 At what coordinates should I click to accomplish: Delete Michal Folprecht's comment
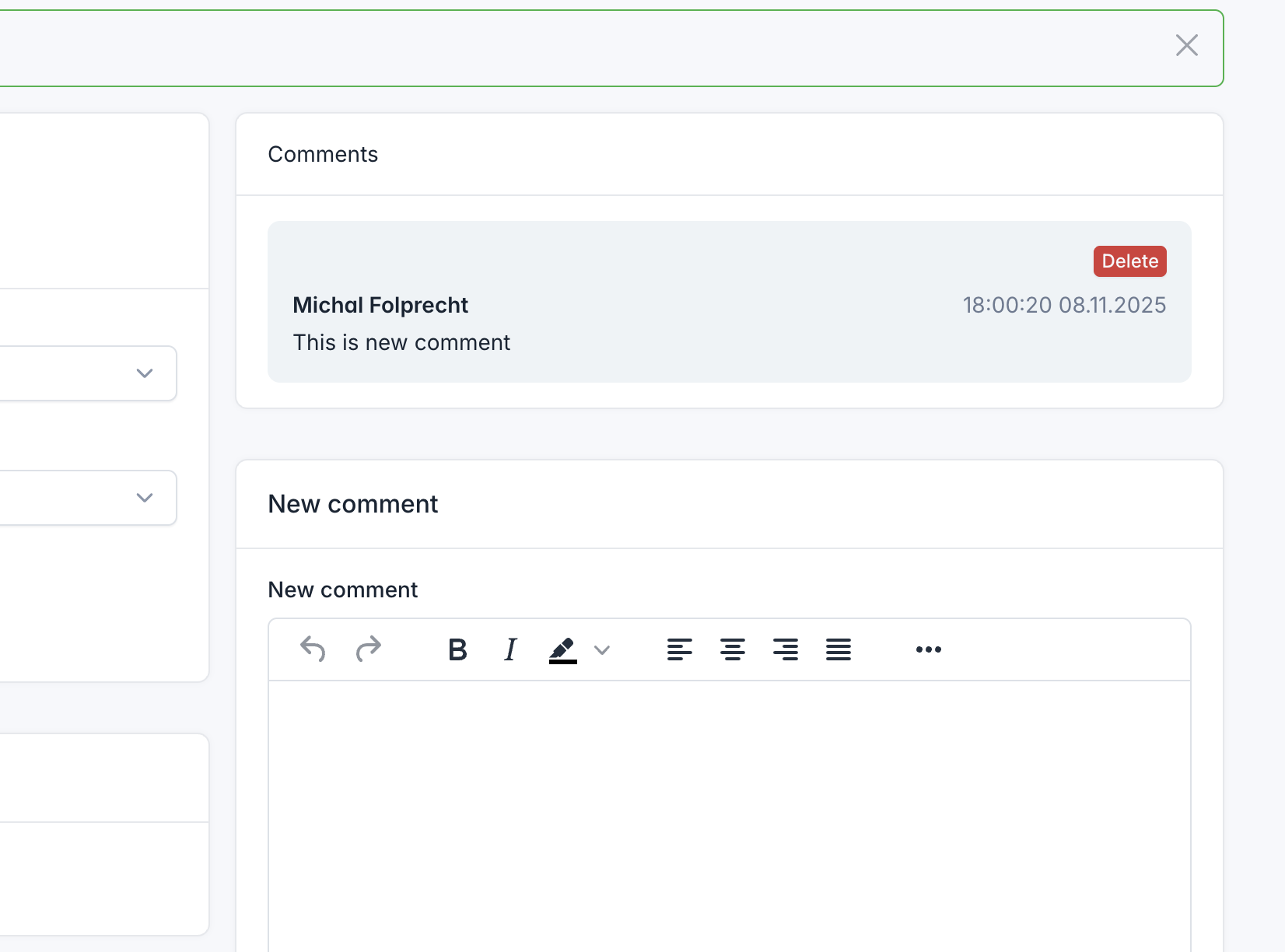click(1129, 261)
